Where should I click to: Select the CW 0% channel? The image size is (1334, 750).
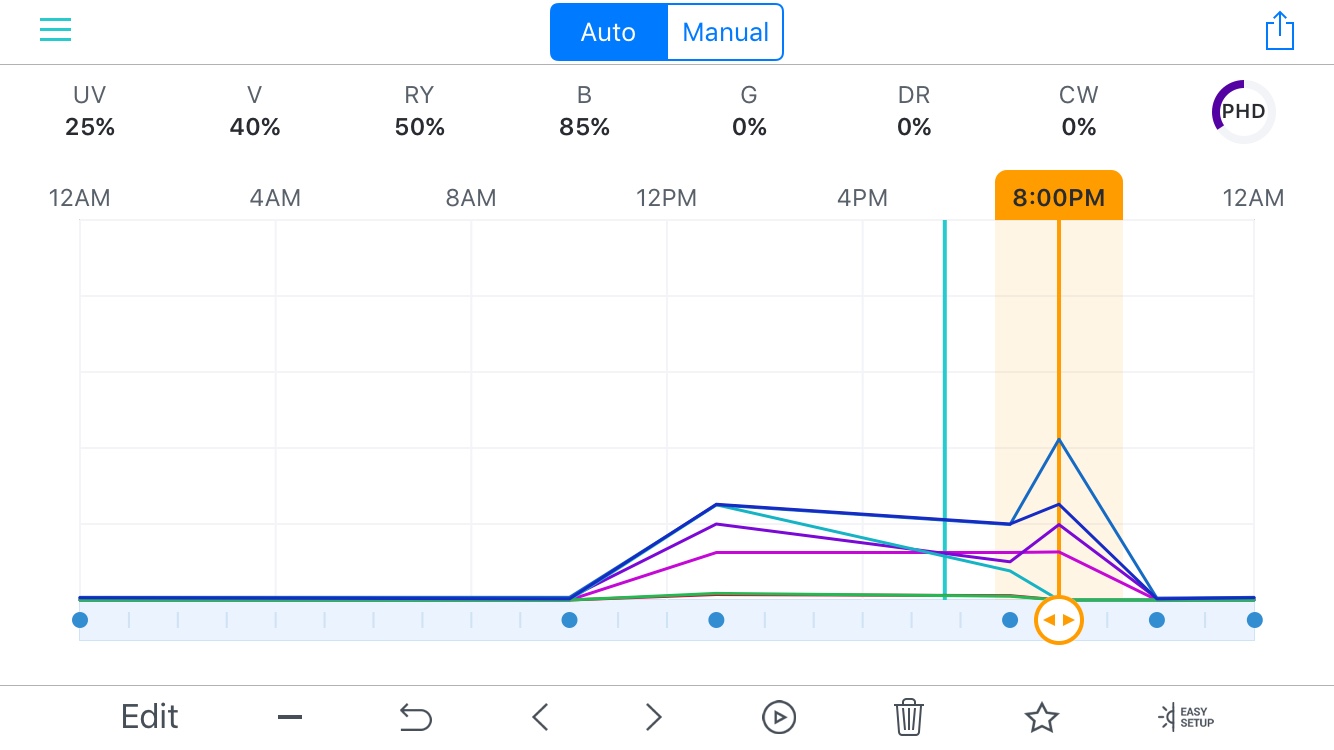tap(1079, 111)
